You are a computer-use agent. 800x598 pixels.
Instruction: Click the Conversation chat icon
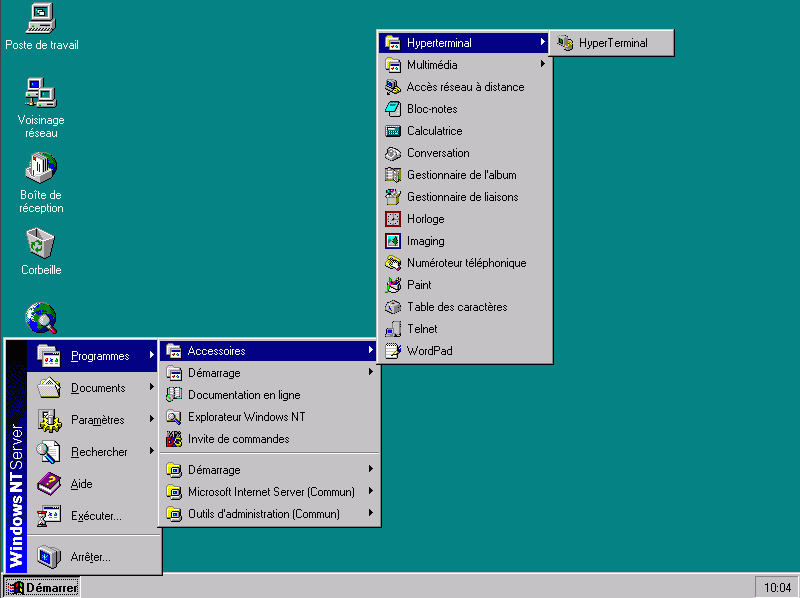[393, 153]
